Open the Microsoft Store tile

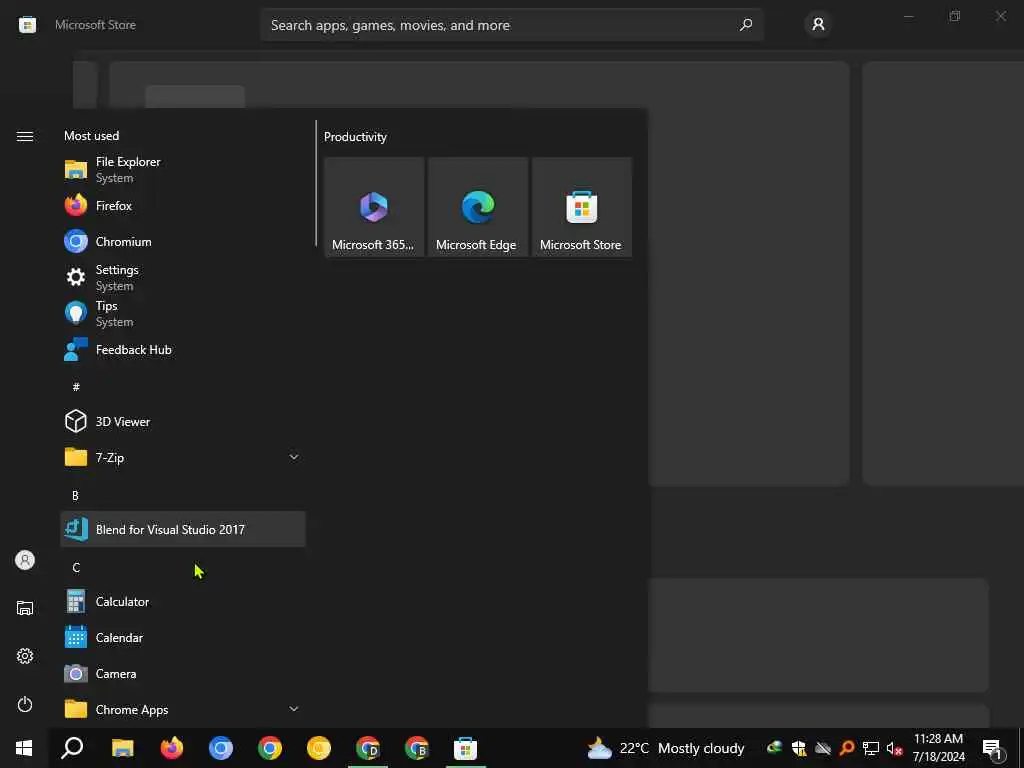pos(581,207)
